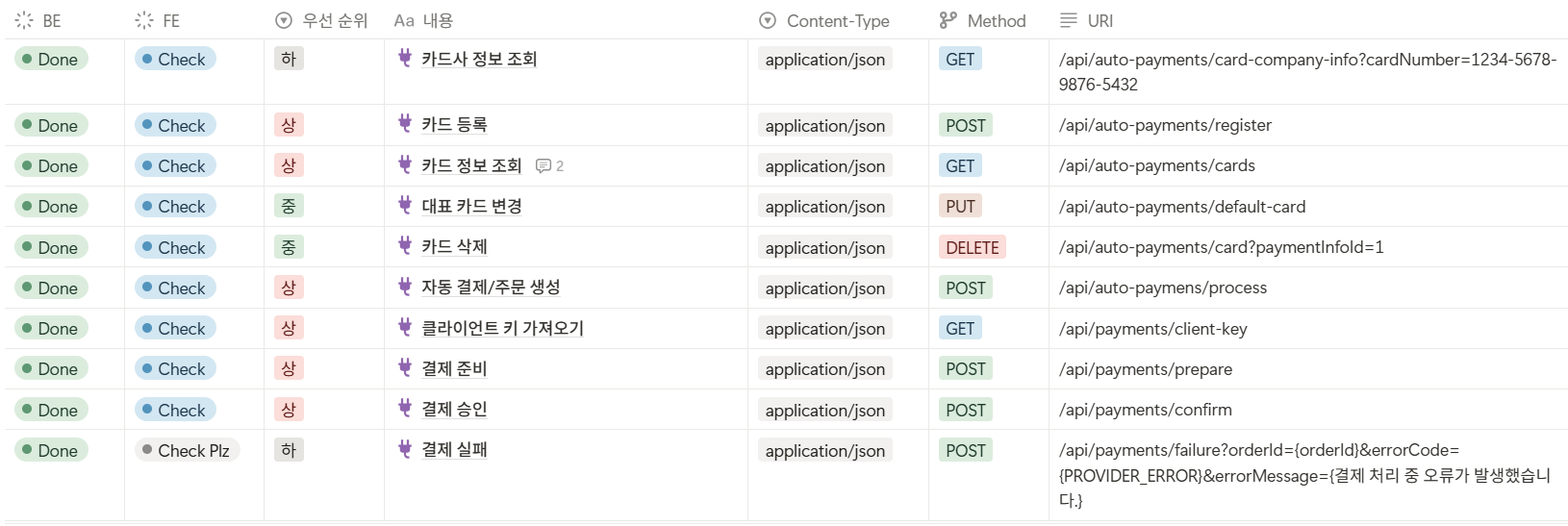
Task: Change the Check Plz status in 결제 실패 row
Action: click(187, 450)
